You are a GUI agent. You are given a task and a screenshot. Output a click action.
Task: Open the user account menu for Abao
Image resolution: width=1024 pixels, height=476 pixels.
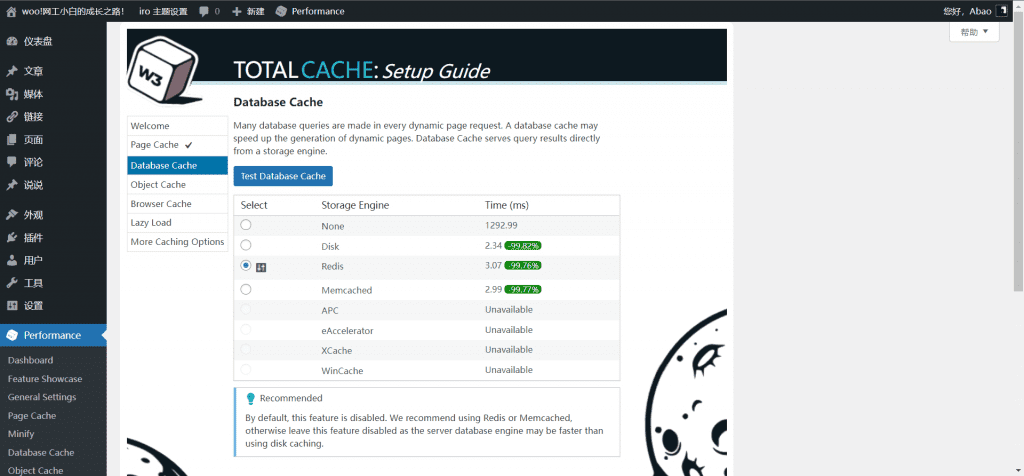(980, 11)
